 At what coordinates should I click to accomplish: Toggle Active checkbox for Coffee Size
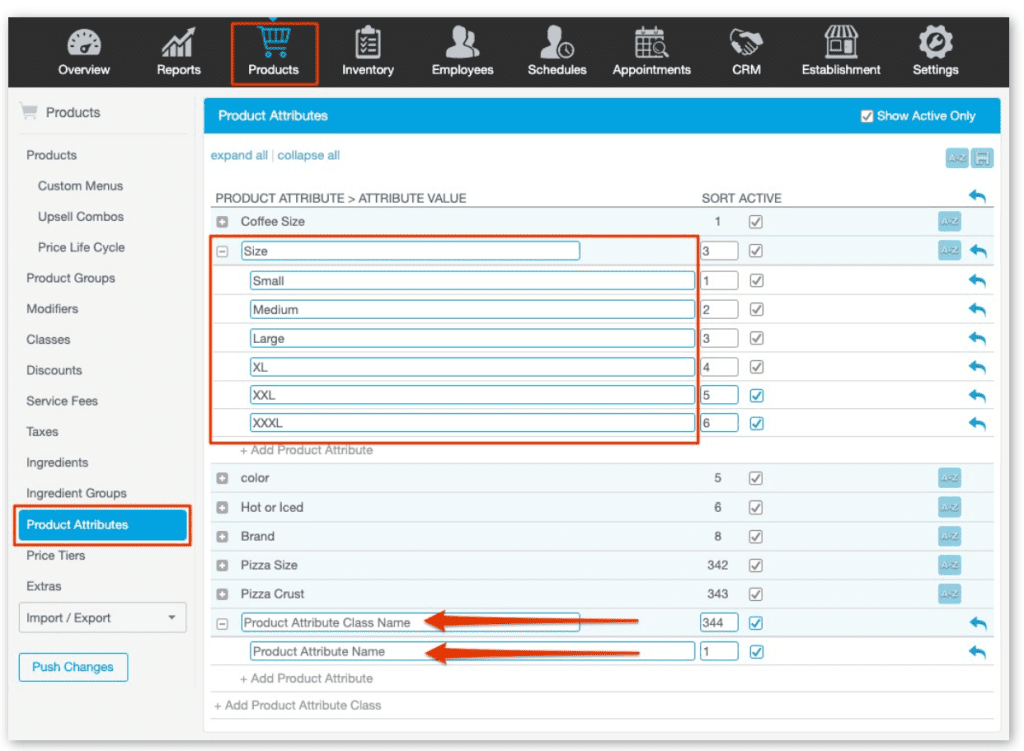(x=756, y=222)
